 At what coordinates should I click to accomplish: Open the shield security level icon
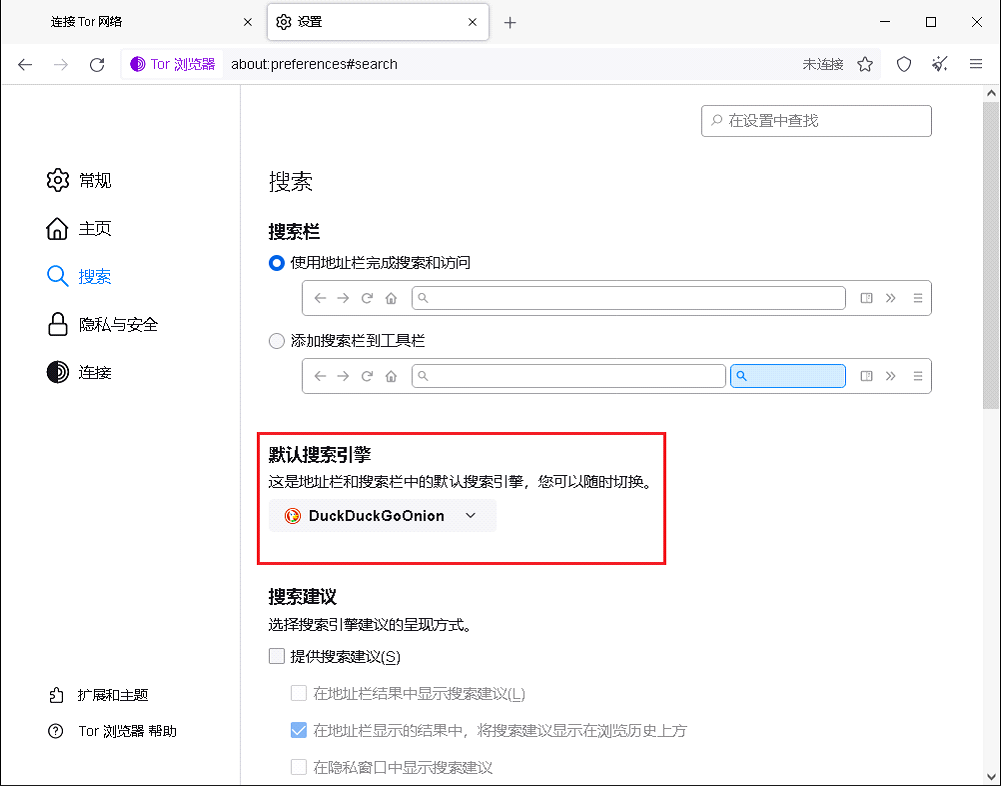click(904, 64)
